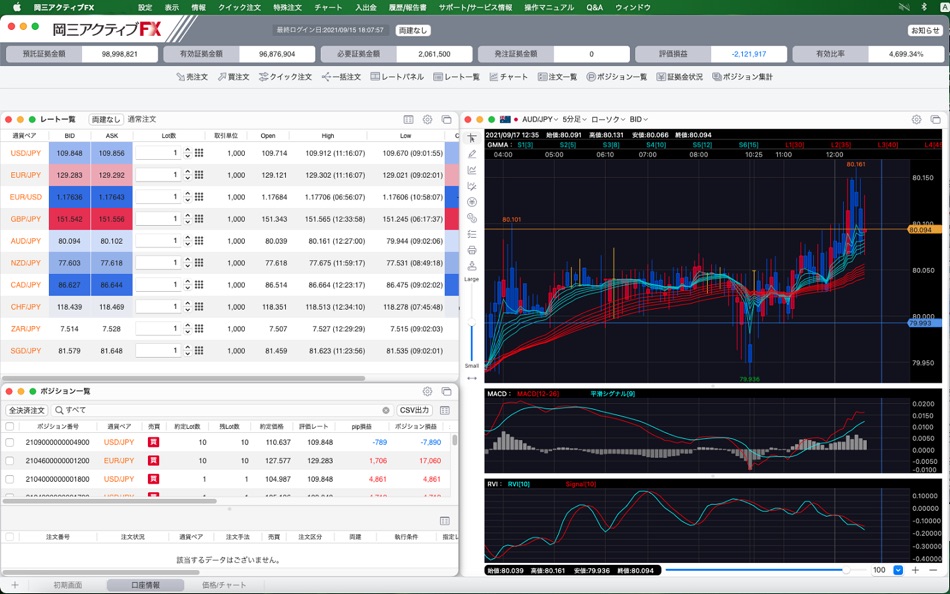
Task: Open the 履歴/報告書 menu
Action: [407, 7]
